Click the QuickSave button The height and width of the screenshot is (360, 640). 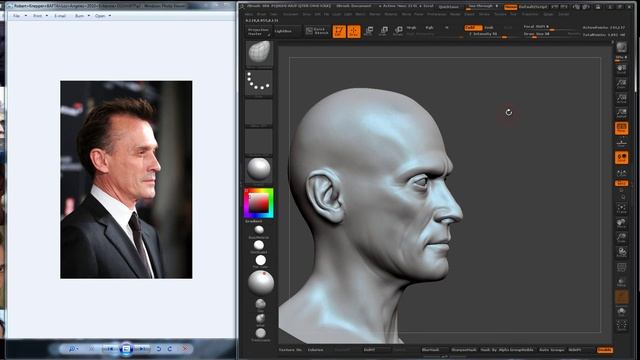point(448,7)
